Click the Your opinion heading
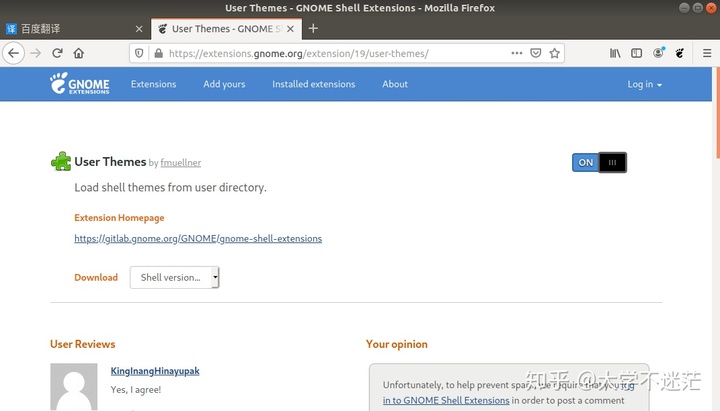Viewport: 720px width, 411px height. point(397,344)
